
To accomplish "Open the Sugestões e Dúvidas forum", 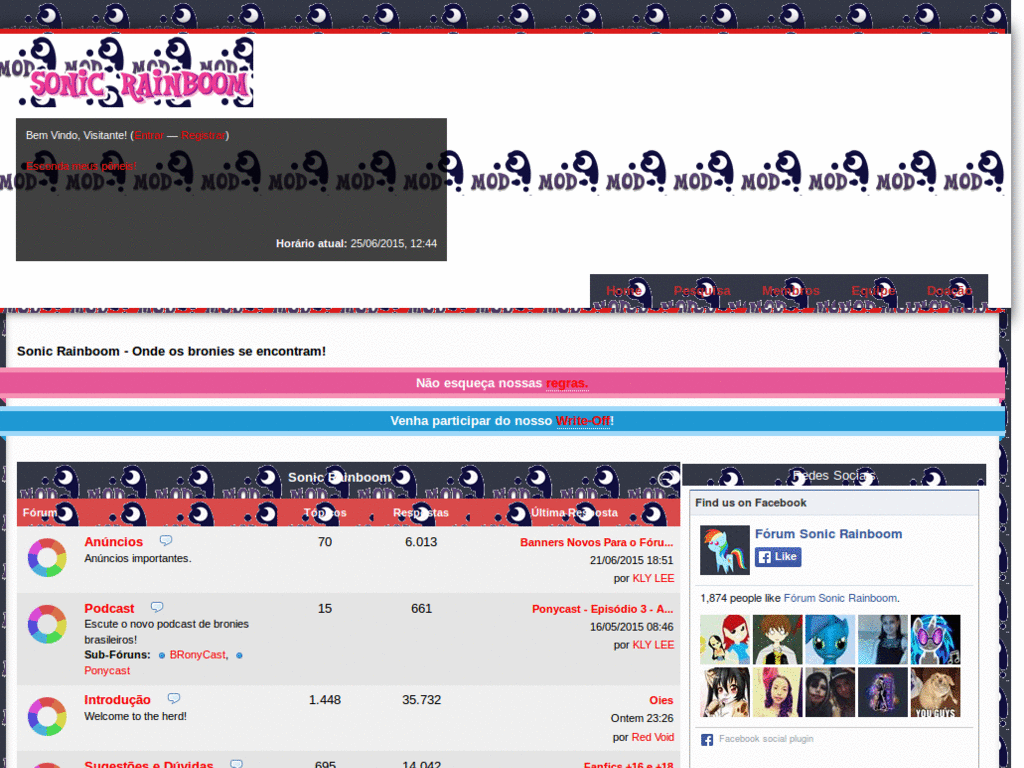I will click(149, 764).
